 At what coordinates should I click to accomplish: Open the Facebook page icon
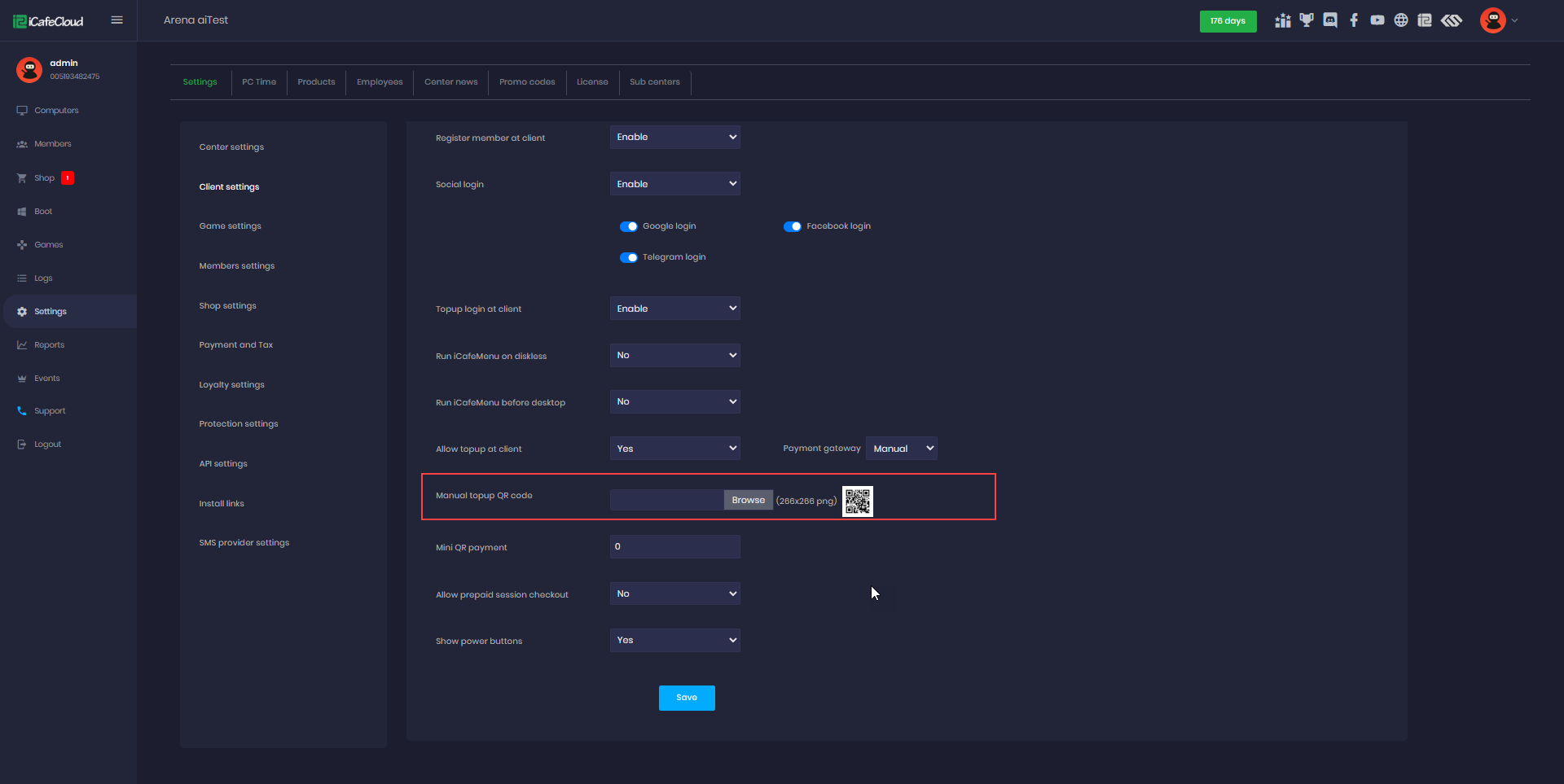[1354, 20]
